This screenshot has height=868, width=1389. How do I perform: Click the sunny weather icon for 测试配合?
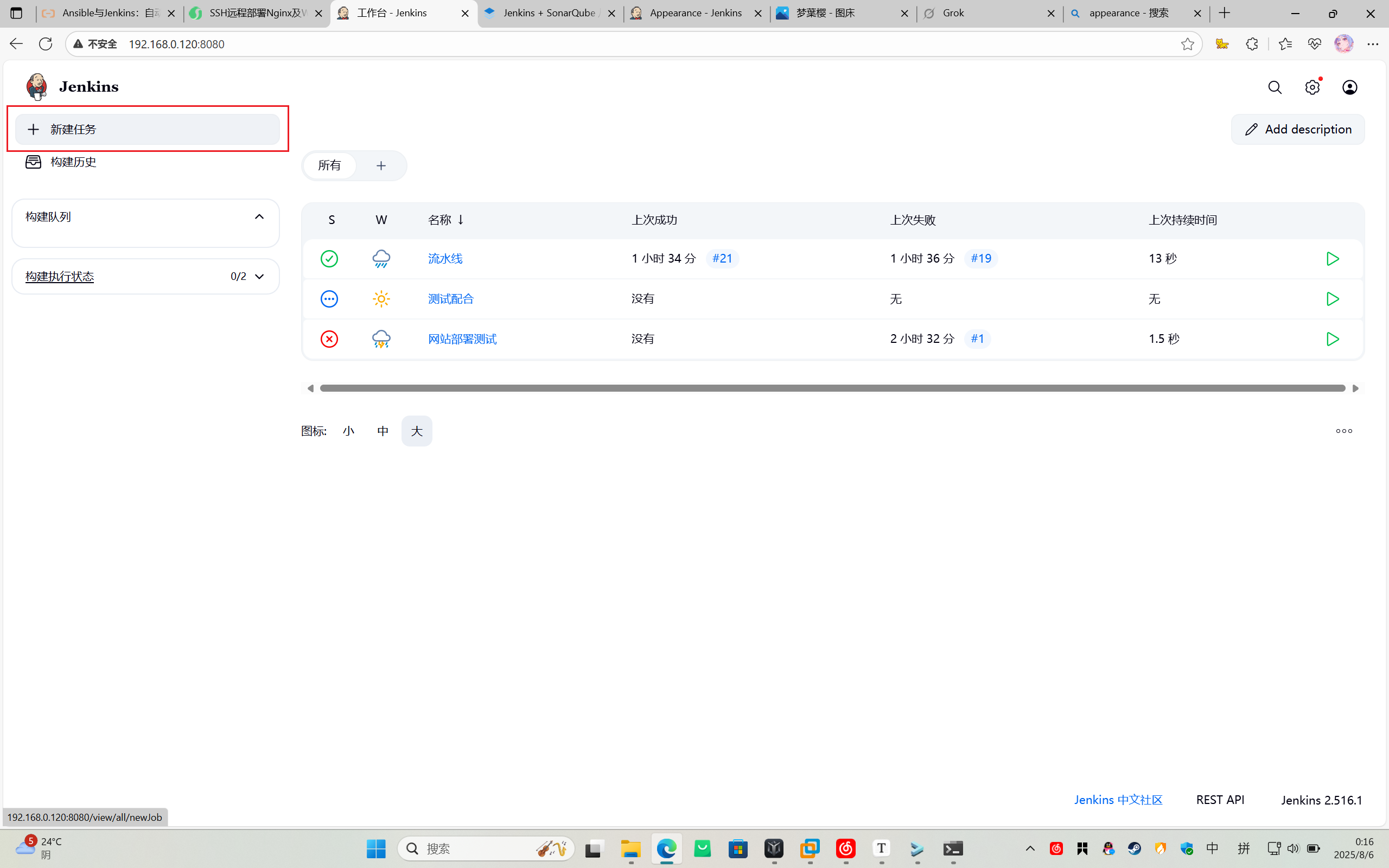click(381, 299)
